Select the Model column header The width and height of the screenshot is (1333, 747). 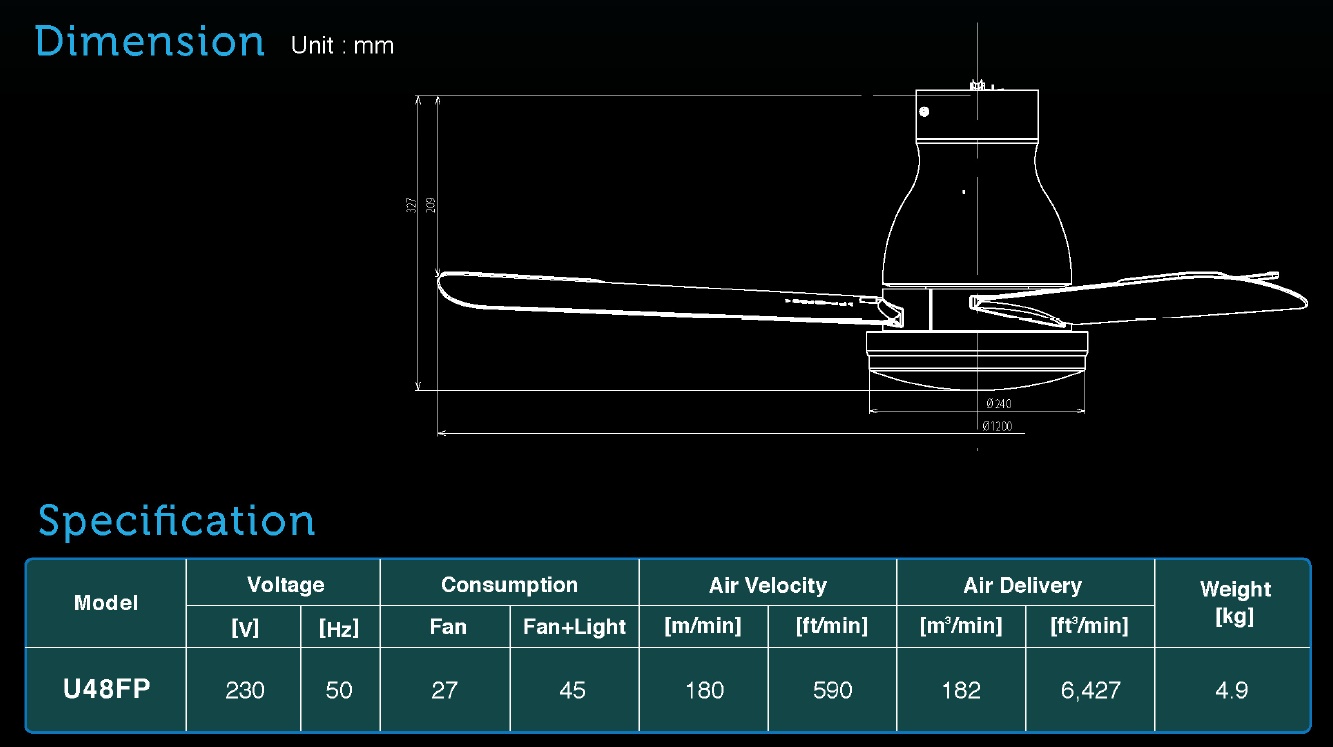[106, 603]
